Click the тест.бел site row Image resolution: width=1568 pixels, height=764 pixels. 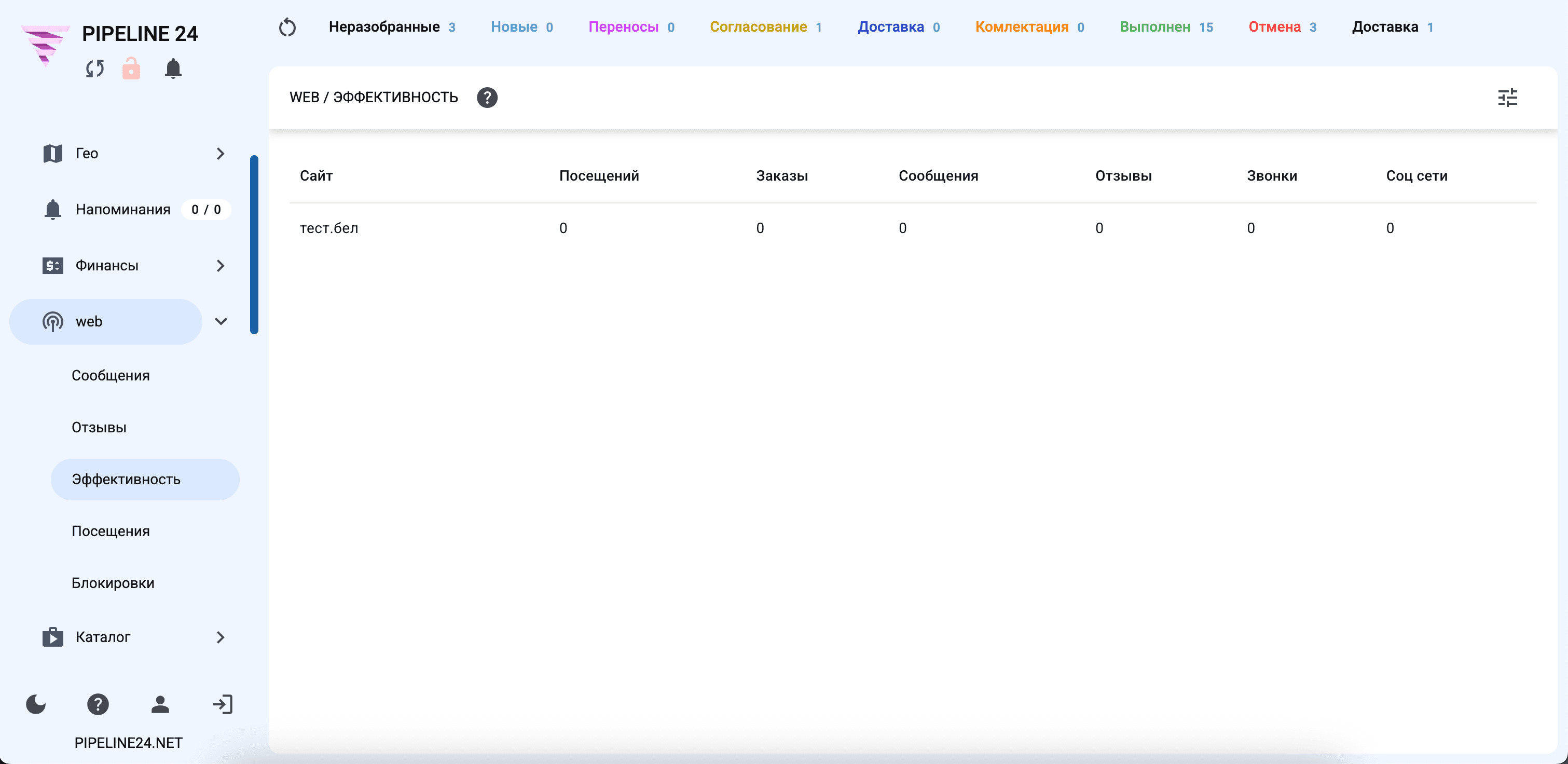pos(913,228)
